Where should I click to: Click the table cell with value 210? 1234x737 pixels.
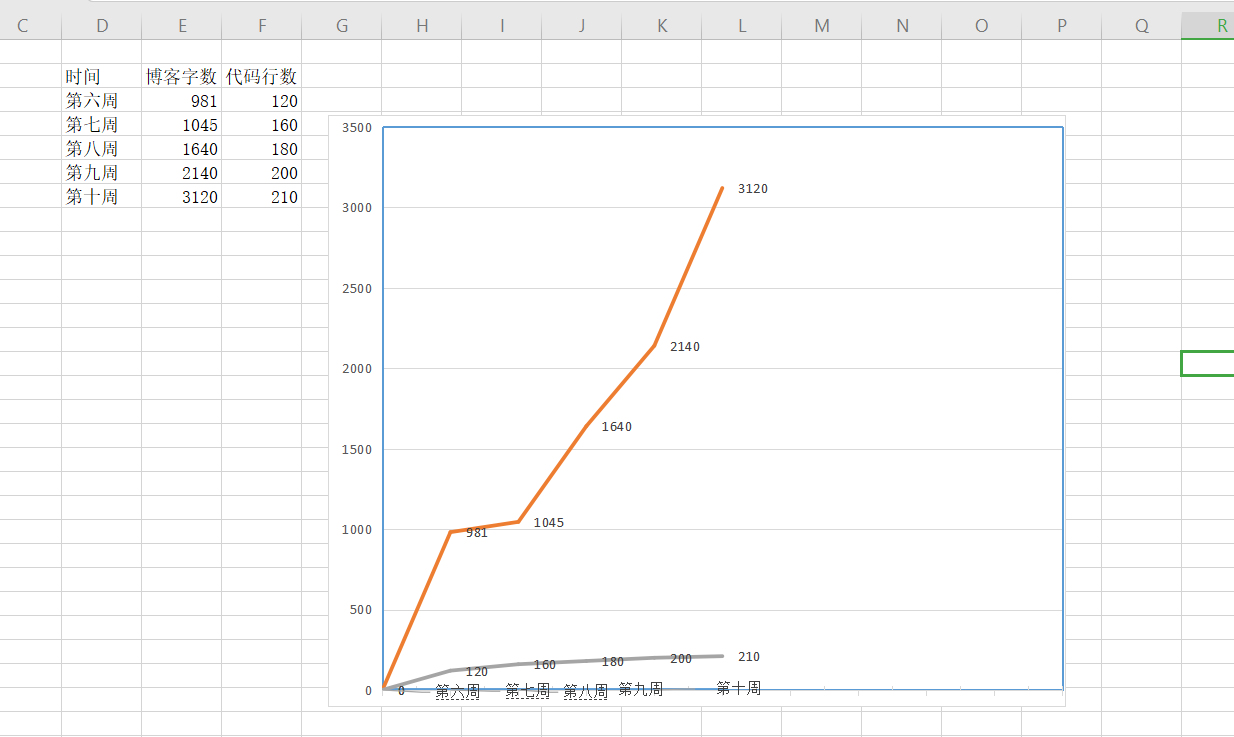coord(261,196)
